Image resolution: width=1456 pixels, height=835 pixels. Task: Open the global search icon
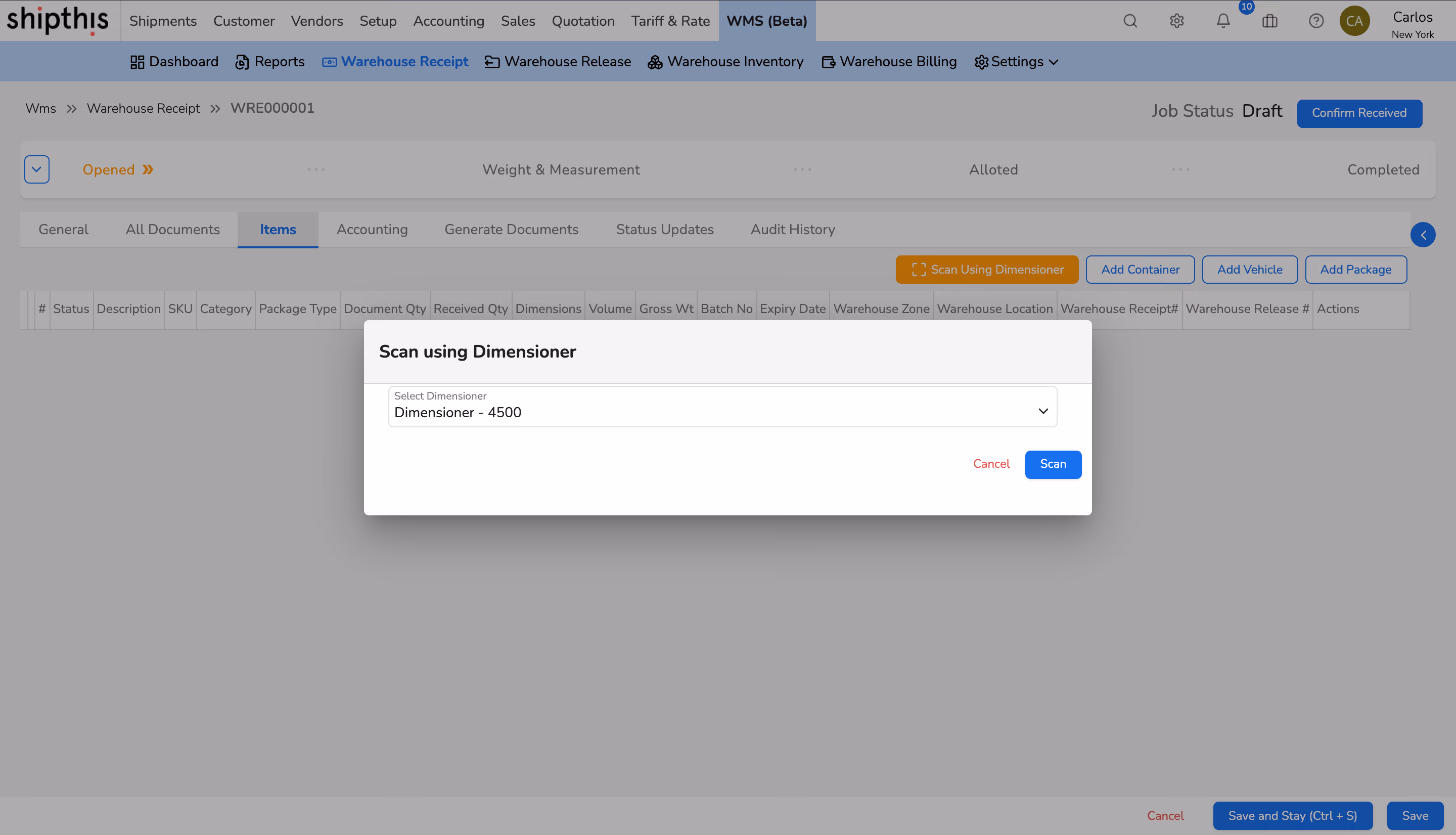(x=1130, y=21)
